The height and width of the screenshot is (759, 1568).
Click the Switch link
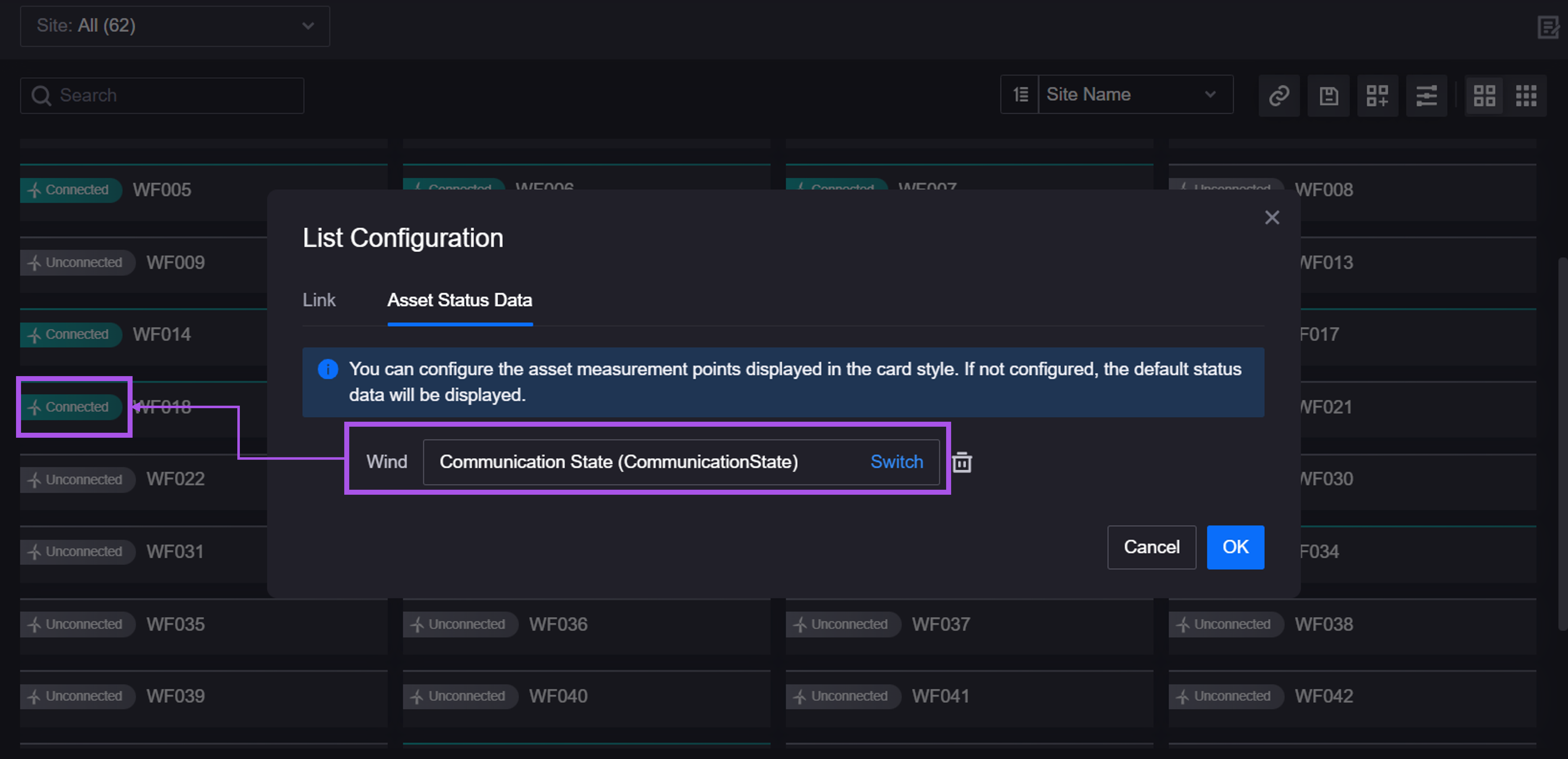tap(896, 462)
